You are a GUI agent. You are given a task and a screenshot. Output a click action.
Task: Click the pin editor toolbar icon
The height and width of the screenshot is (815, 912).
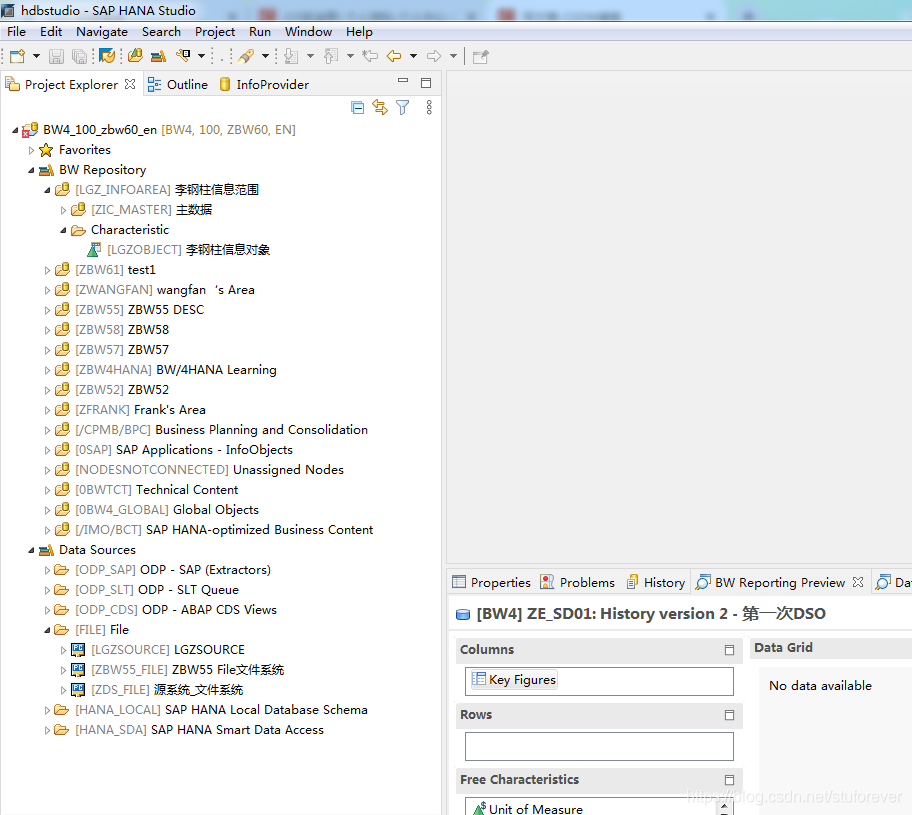(x=480, y=56)
